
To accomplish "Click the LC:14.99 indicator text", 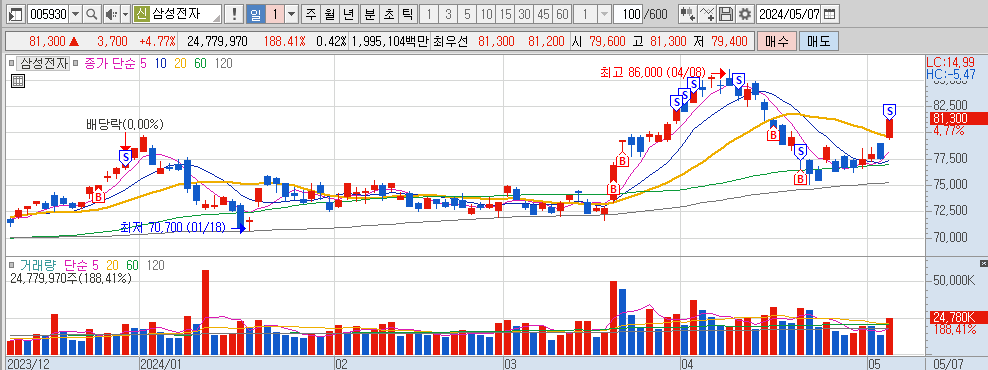I will pyautogui.click(x=950, y=62).
